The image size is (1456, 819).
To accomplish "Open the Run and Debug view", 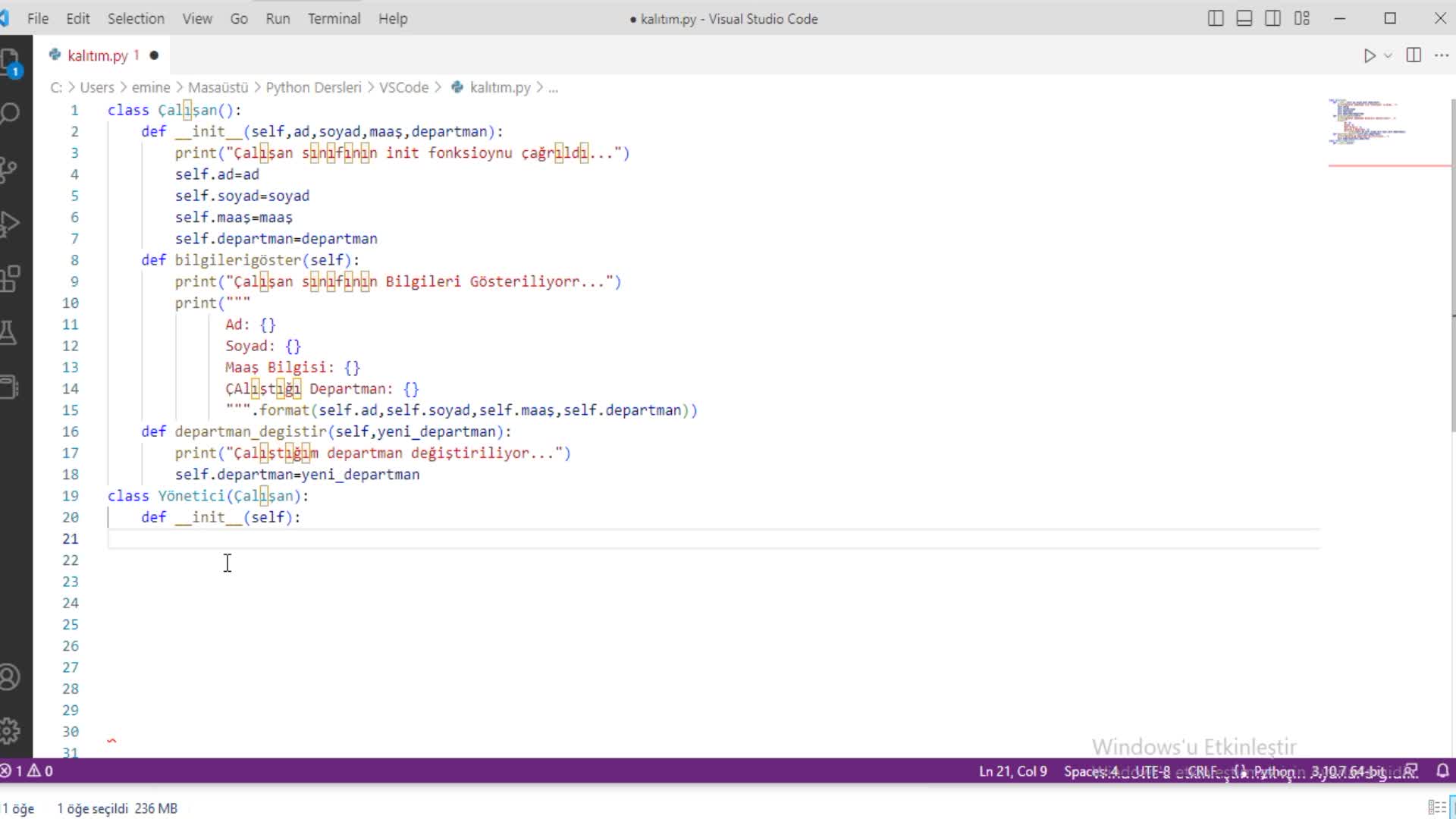I will [x=10, y=224].
